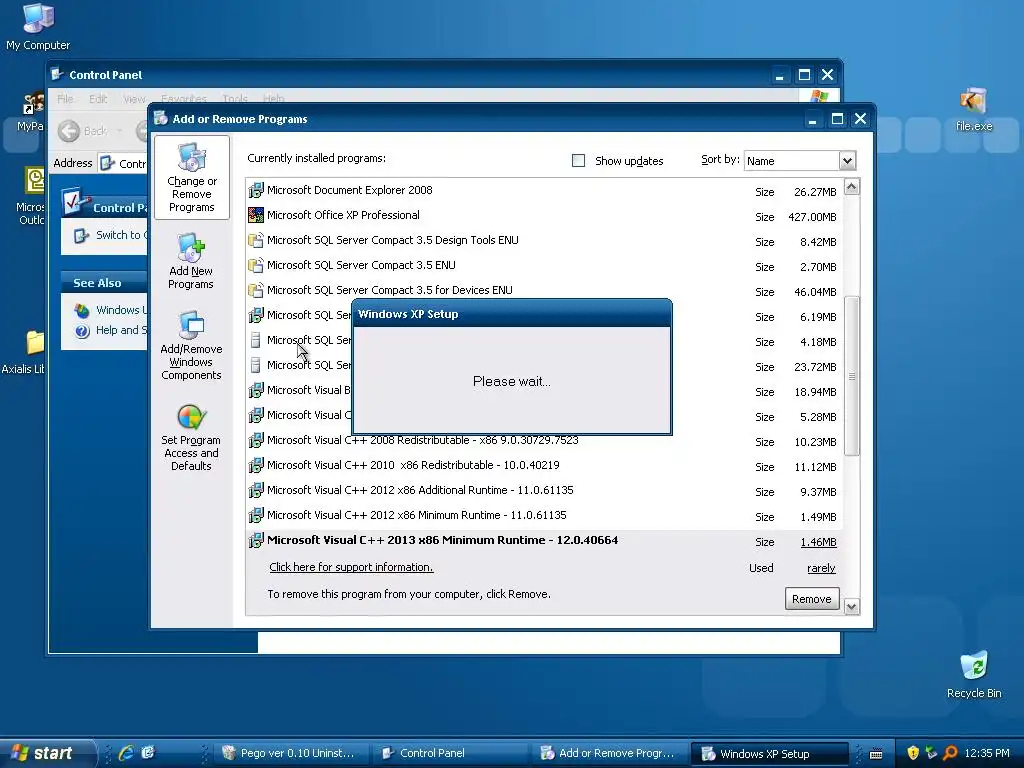This screenshot has width=1024, height=768.
Task: Click the Sort by Name field
Action: coord(792,161)
